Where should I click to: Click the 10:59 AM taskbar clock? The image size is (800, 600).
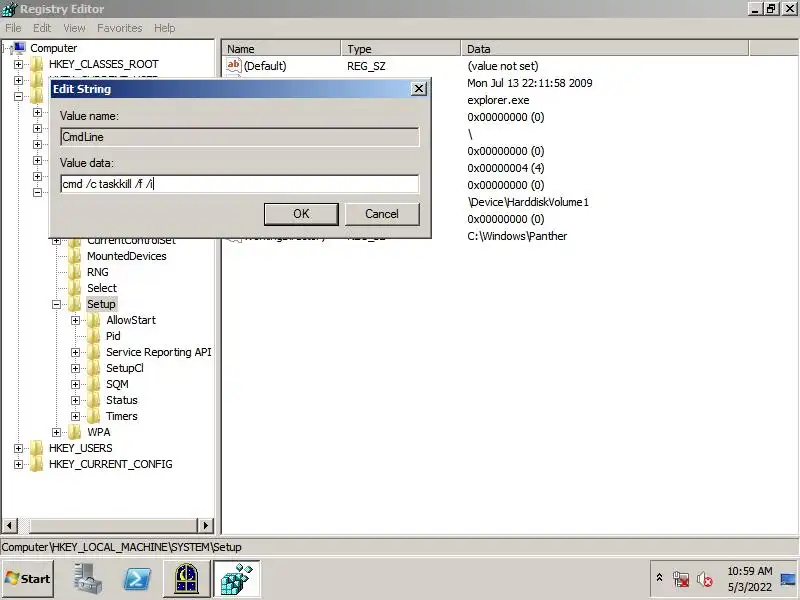749,571
